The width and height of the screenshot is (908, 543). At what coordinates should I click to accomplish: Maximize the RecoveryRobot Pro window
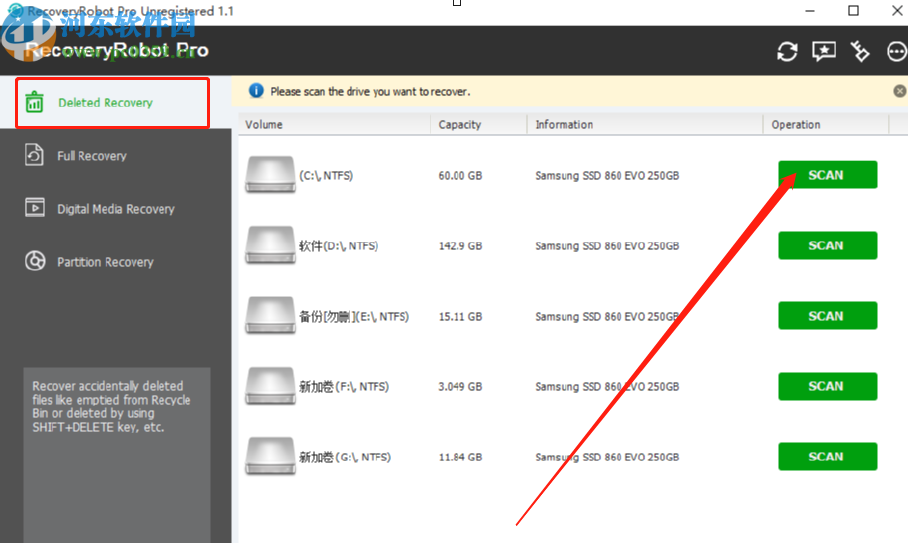click(854, 11)
